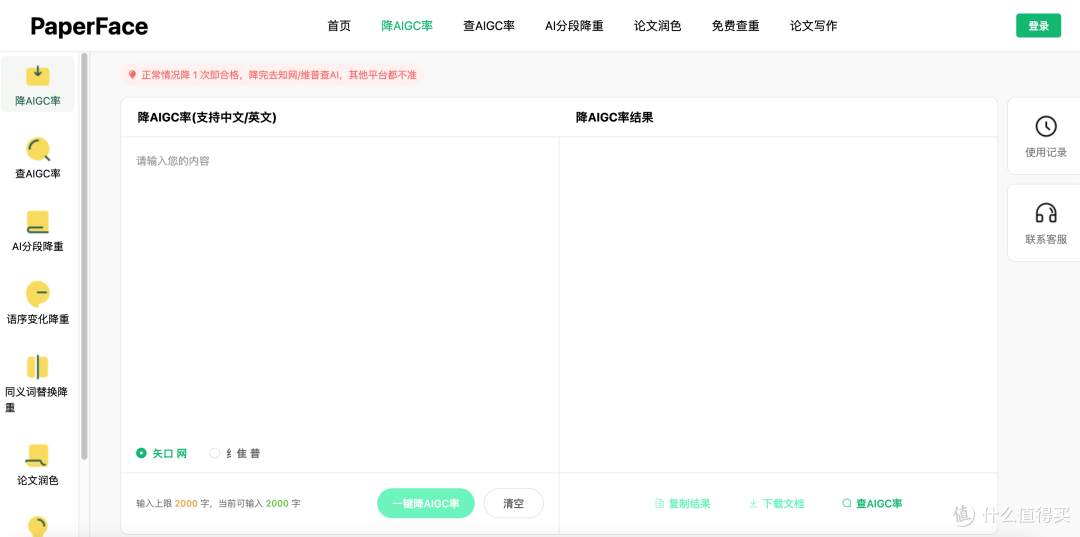Open AI分段降重 from the top menu
The width and height of the screenshot is (1080, 537).
click(x=574, y=26)
